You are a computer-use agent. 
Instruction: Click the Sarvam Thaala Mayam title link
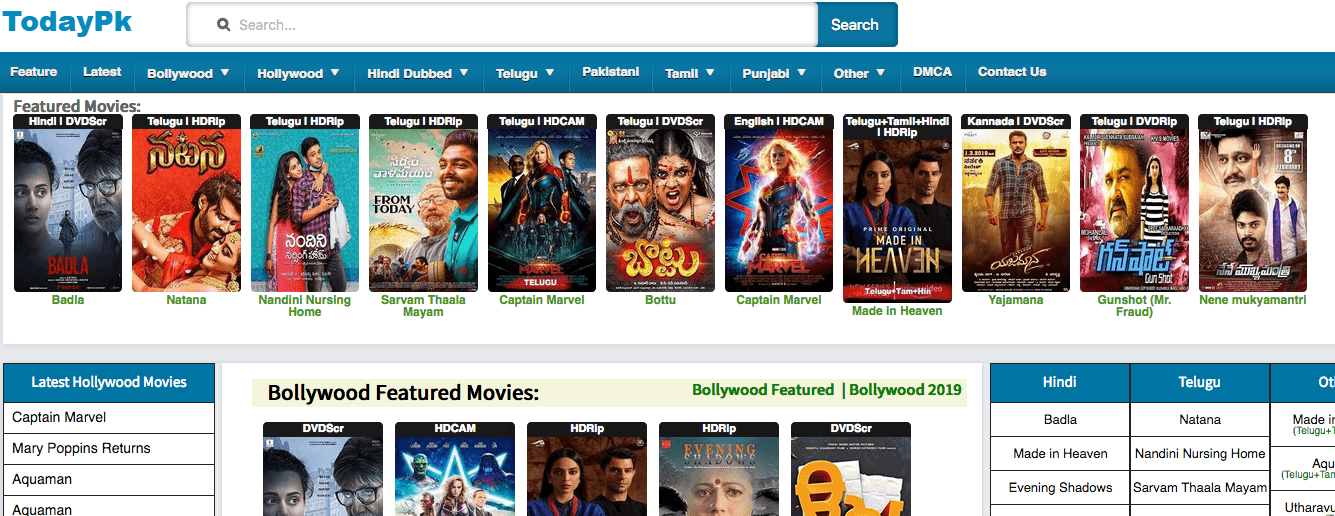(424, 306)
